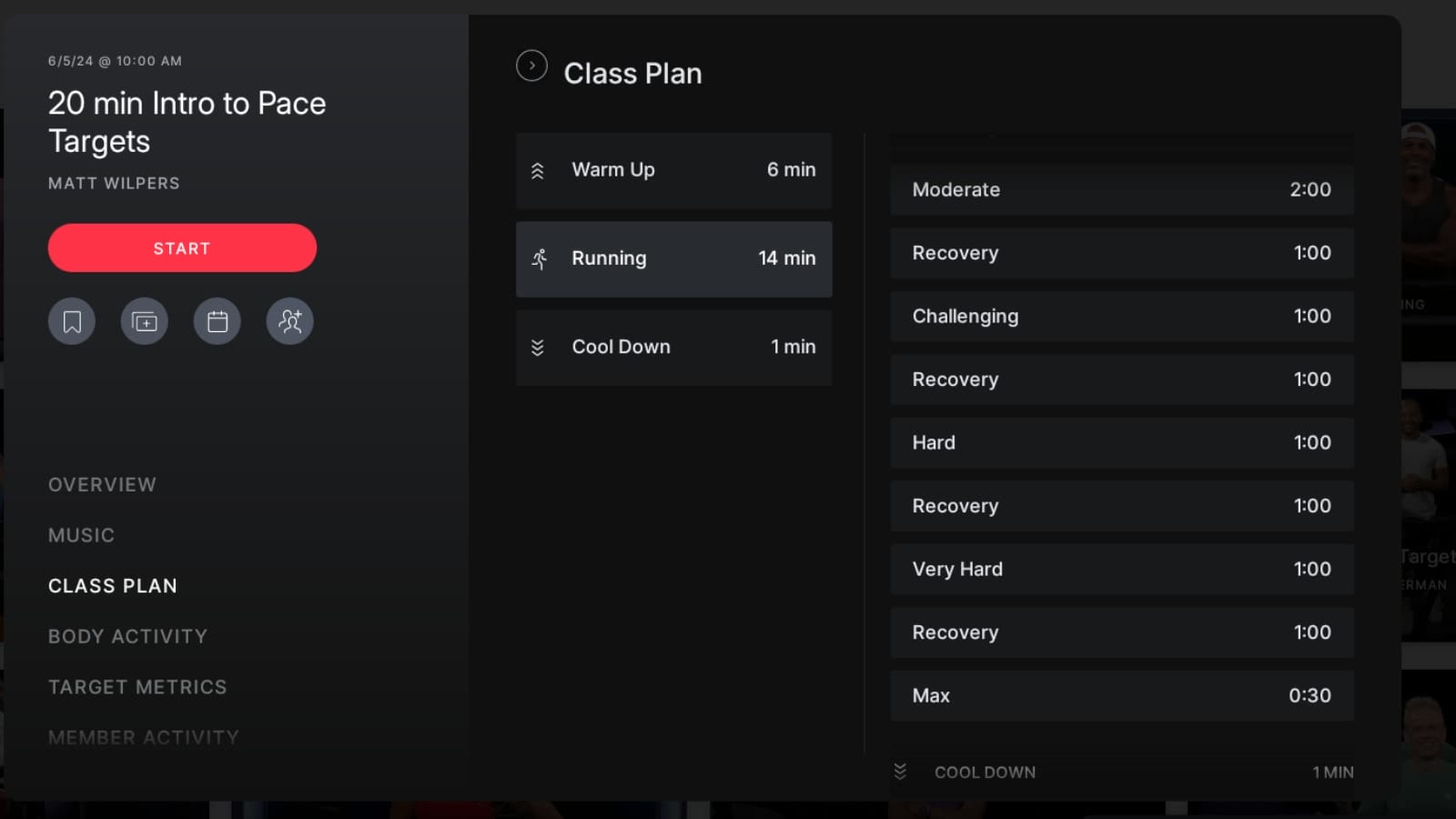Click the Max 0:30 interval row
The width and height of the screenshot is (1456, 819).
1121,695
